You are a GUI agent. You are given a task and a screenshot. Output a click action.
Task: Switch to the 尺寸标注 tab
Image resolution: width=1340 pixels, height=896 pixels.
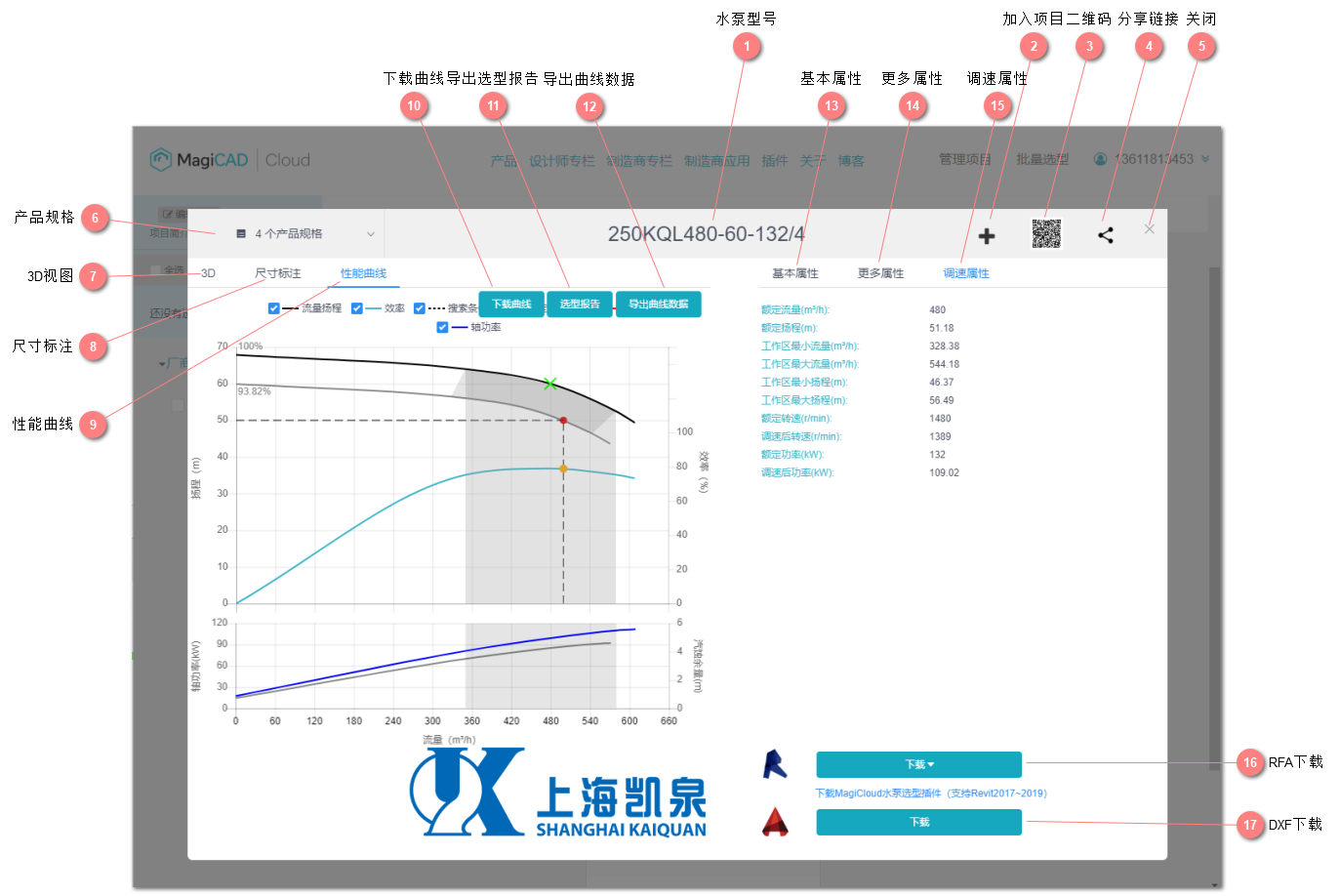(278, 273)
